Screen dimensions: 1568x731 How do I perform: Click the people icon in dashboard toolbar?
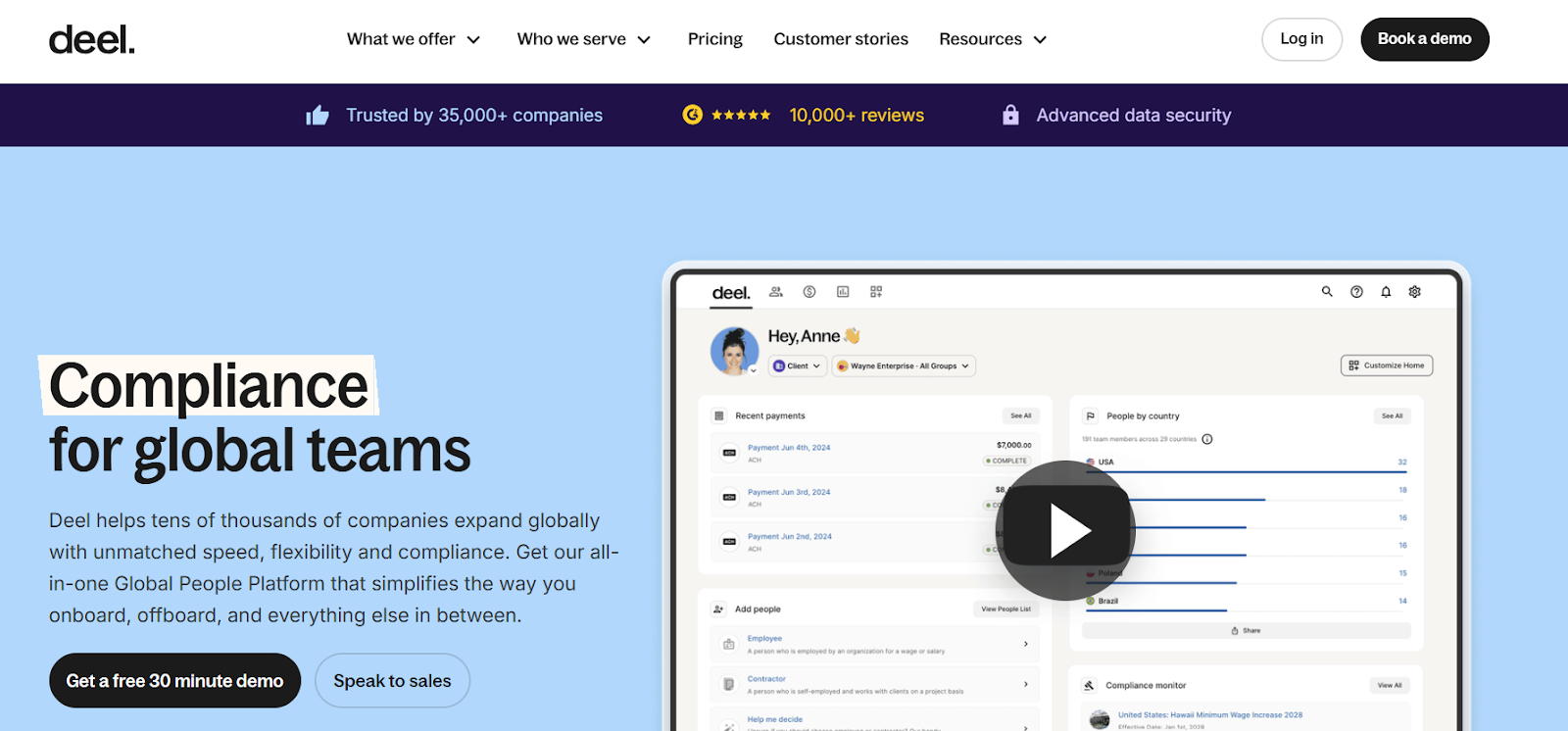click(x=776, y=292)
